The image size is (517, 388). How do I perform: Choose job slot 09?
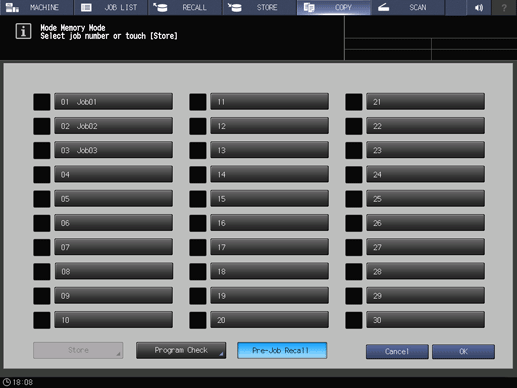(x=113, y=296)
